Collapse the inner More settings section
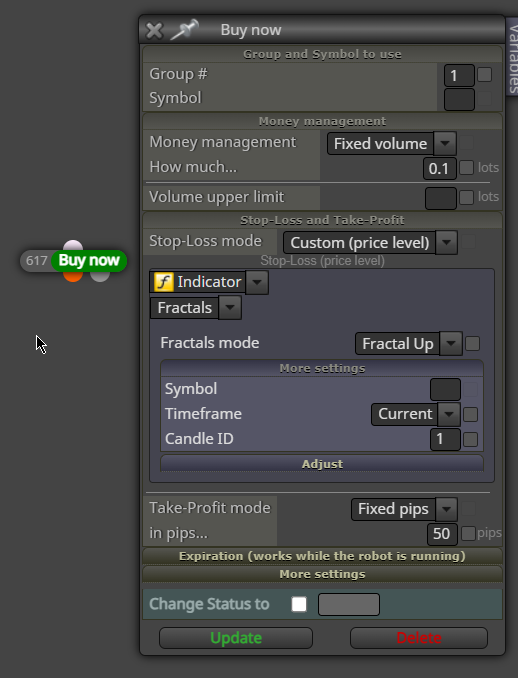Screen dimensions: 518x678 tap(322, 368)
